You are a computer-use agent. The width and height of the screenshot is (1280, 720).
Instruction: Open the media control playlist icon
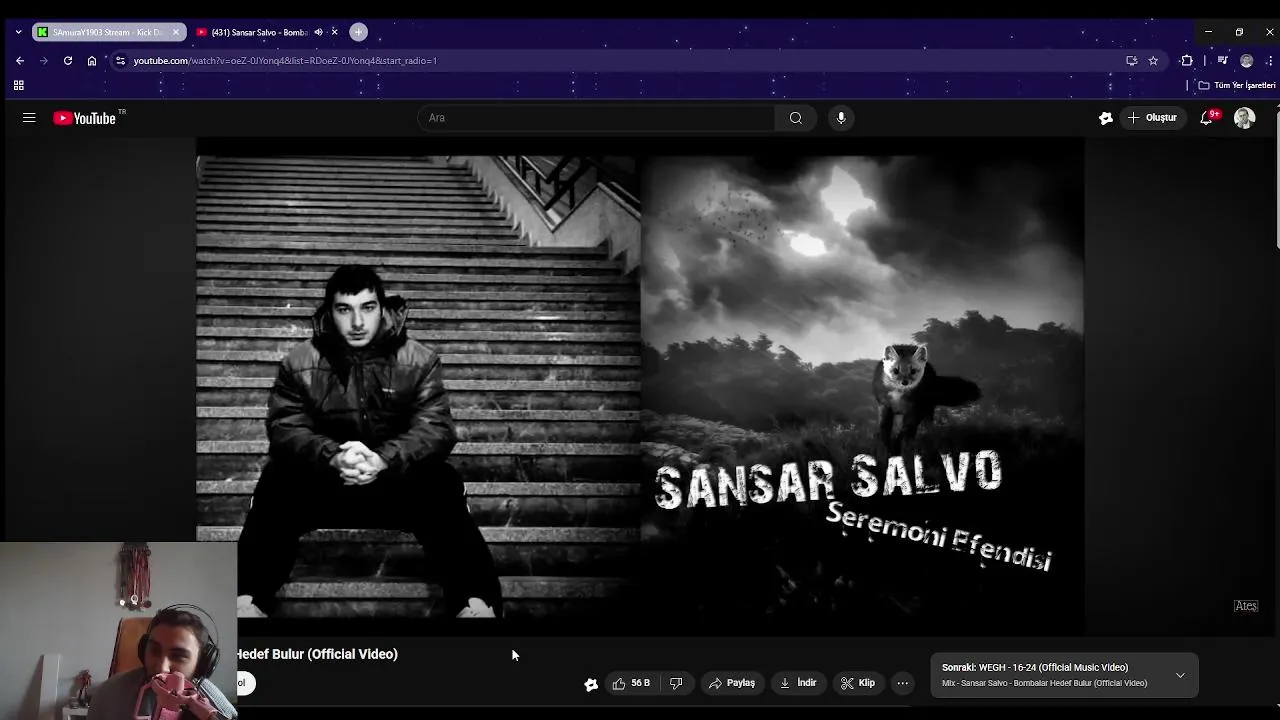coord(1222,61)
